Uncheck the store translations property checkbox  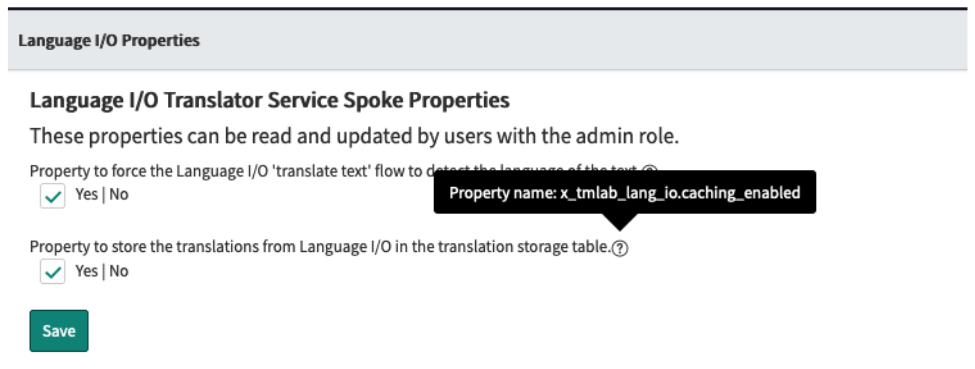[x=53, y=271]
